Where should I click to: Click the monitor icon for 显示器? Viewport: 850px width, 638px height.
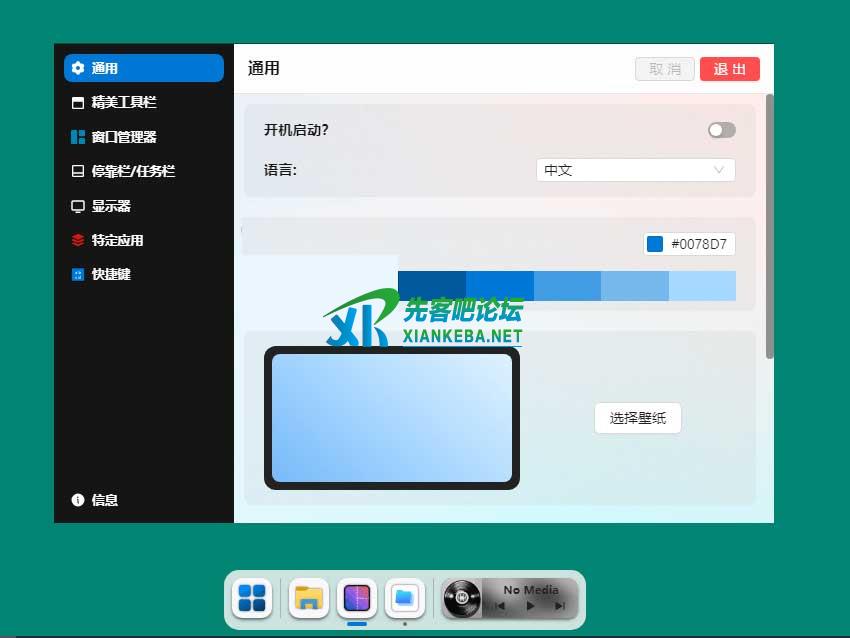(x=78, y=206)
